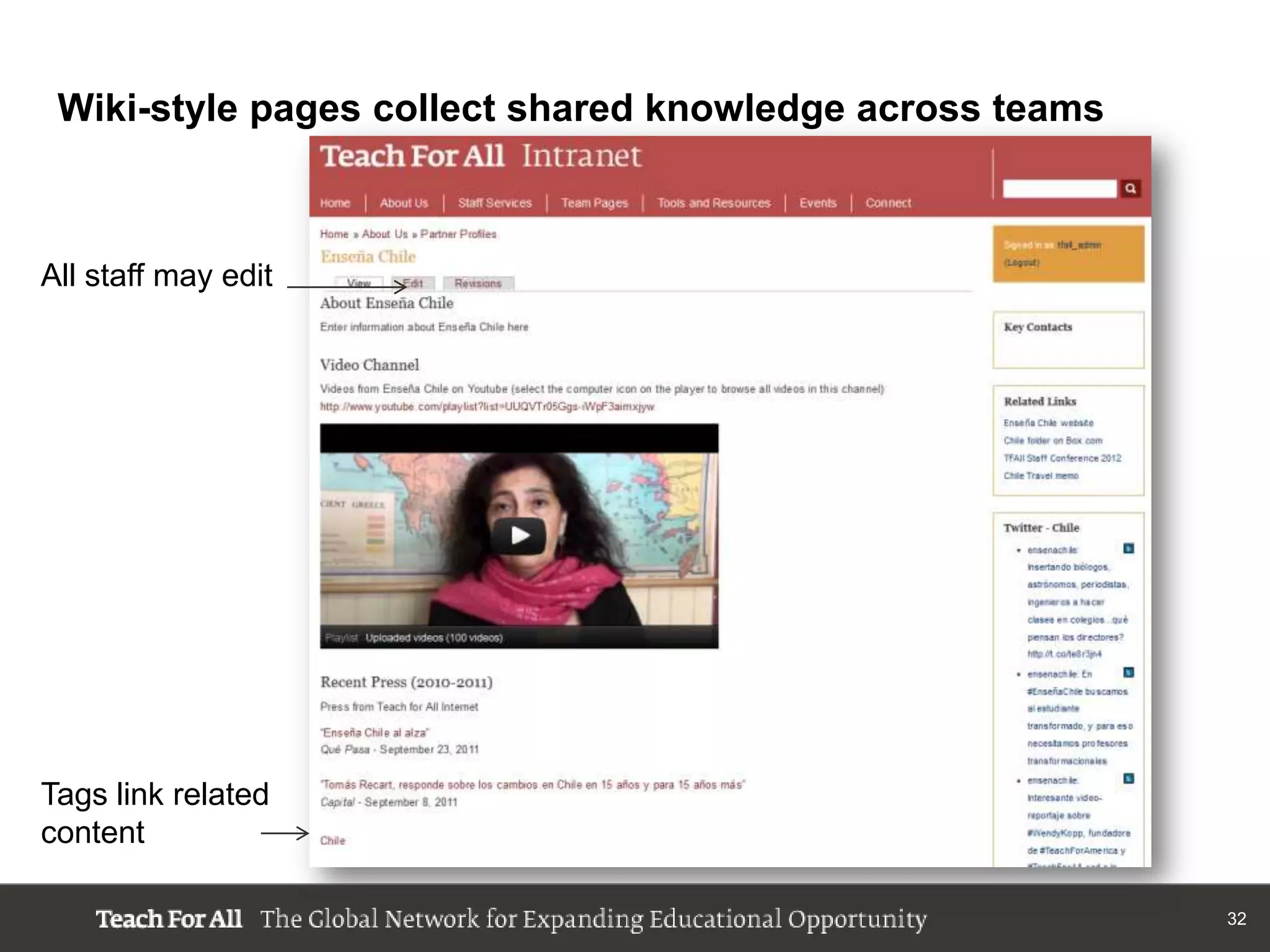
Task: Click the Chile tag link
Action: pyautogui.click(x=332, y=840)
